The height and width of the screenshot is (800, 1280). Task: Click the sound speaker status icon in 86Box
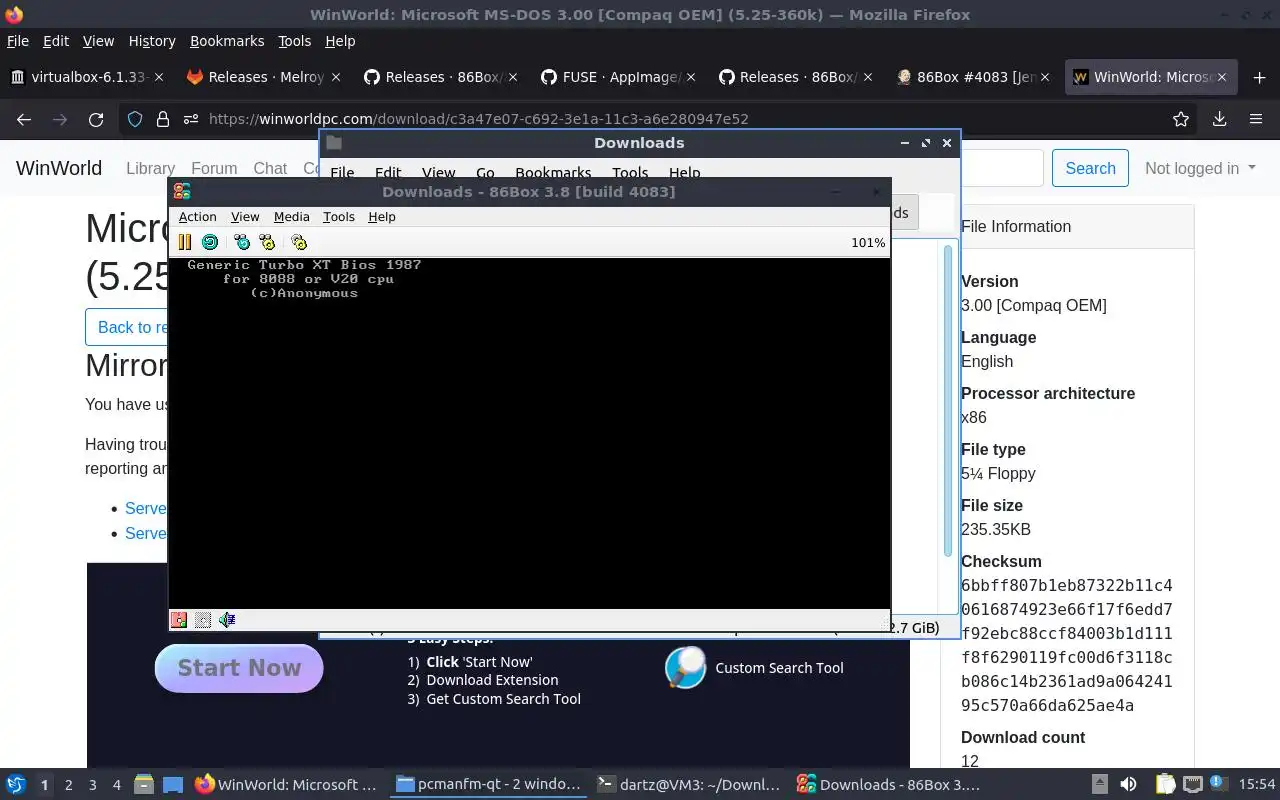coord(227,620)
